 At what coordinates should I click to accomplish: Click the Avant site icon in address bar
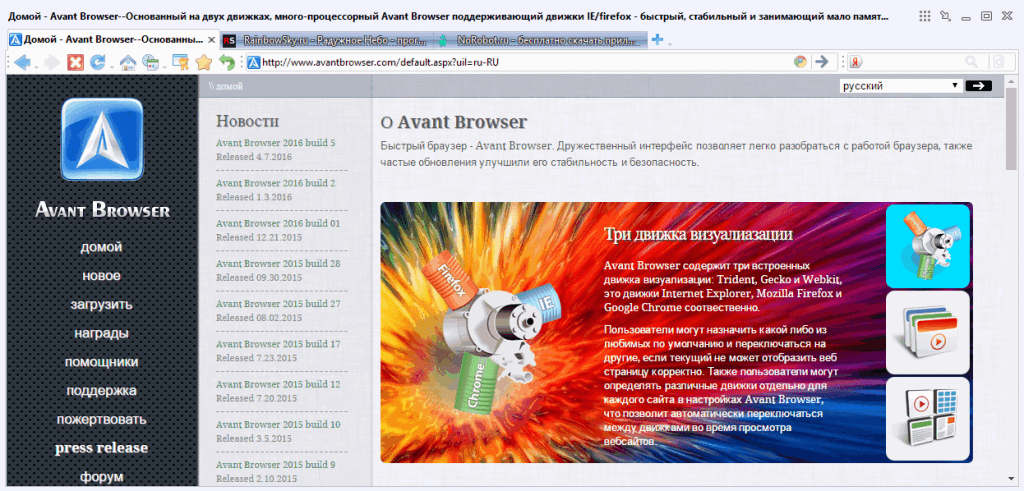tap(254, 62)
